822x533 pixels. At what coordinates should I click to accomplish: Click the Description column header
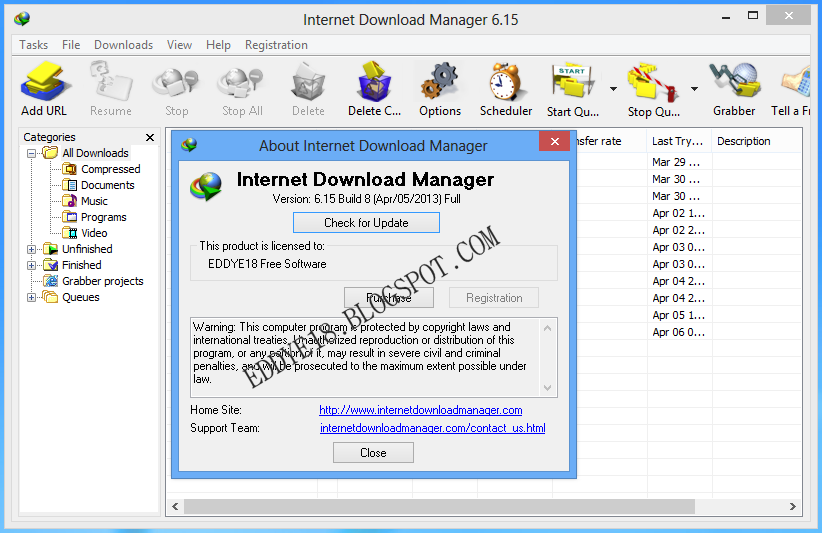(756, 141)
